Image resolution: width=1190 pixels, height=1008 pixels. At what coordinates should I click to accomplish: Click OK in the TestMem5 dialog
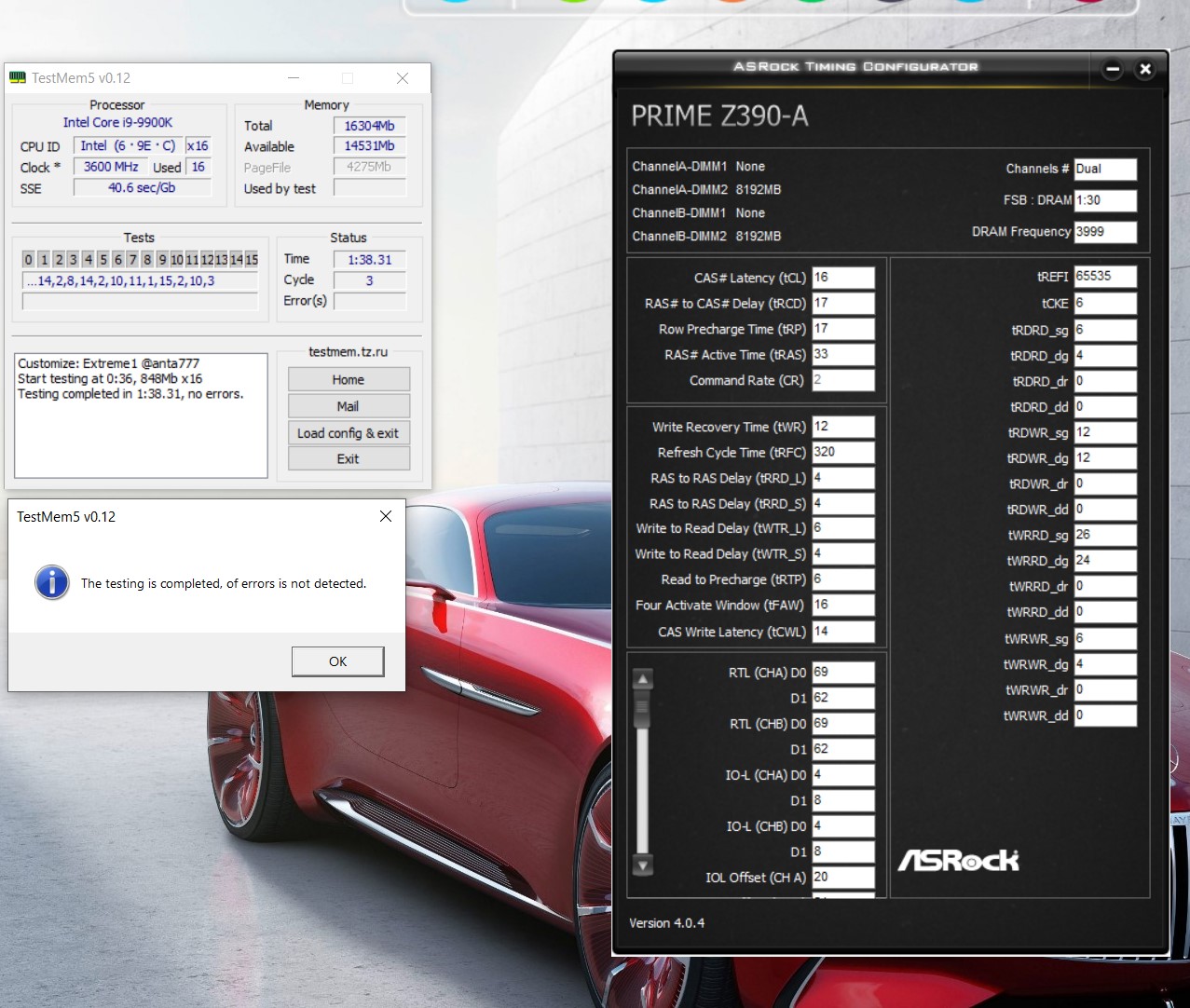pyautogui.click(x=337, y=661)
